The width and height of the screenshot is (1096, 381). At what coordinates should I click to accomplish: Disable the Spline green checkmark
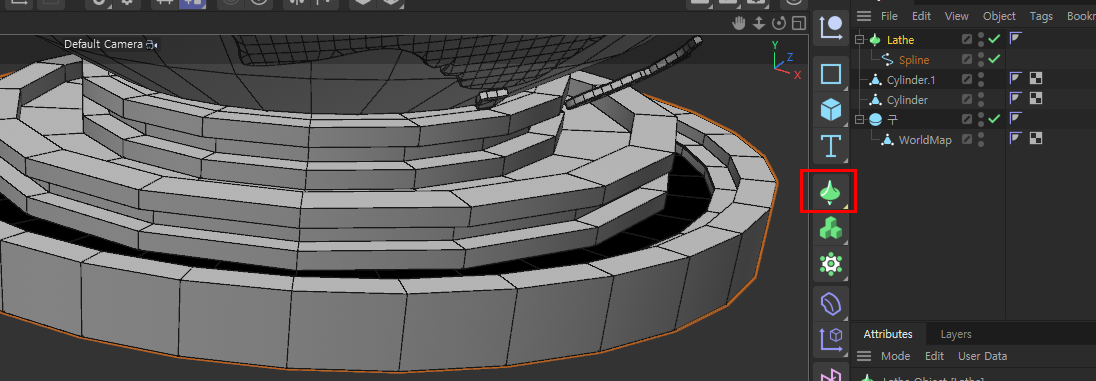pyautogui.click(x=994, y=59)
